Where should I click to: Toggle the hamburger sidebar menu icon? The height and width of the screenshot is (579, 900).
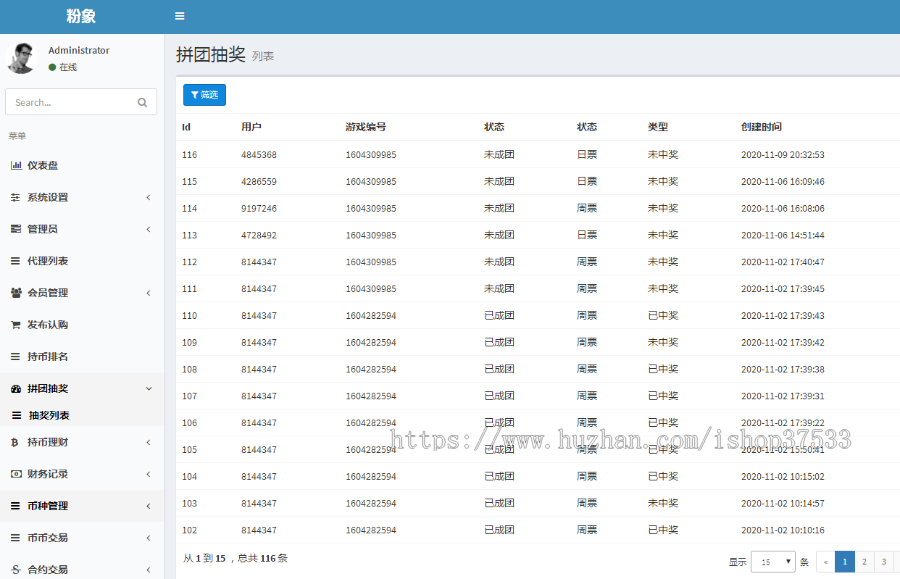point(180,16)
